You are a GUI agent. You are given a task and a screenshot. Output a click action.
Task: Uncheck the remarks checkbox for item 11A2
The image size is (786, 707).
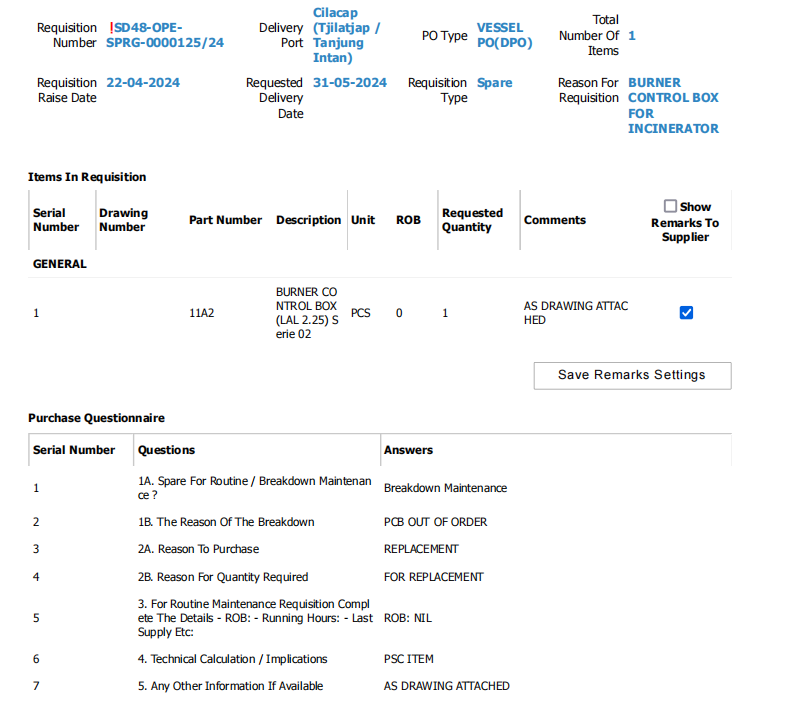click(x=686, y=313)
